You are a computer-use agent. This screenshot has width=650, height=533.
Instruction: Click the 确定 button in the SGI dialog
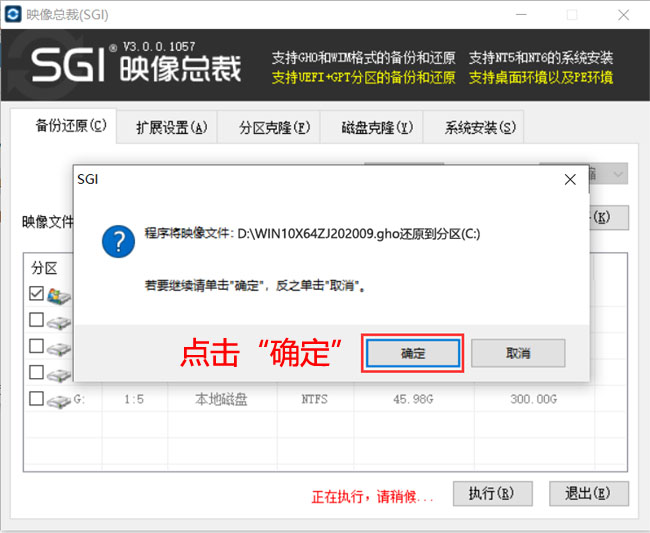[x=413, y=353]
